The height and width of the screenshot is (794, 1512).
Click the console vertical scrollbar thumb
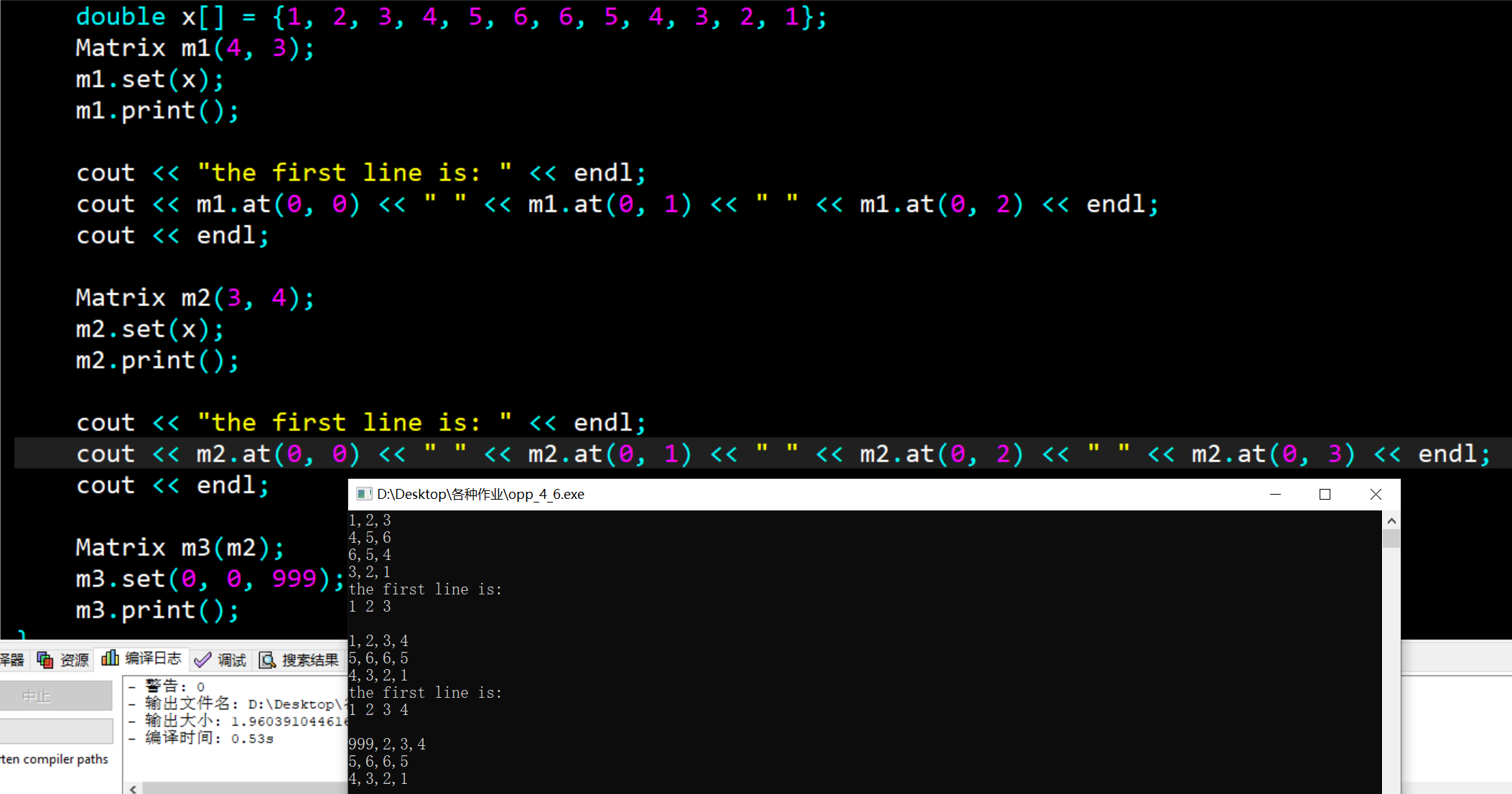(x=1391, y=538)
